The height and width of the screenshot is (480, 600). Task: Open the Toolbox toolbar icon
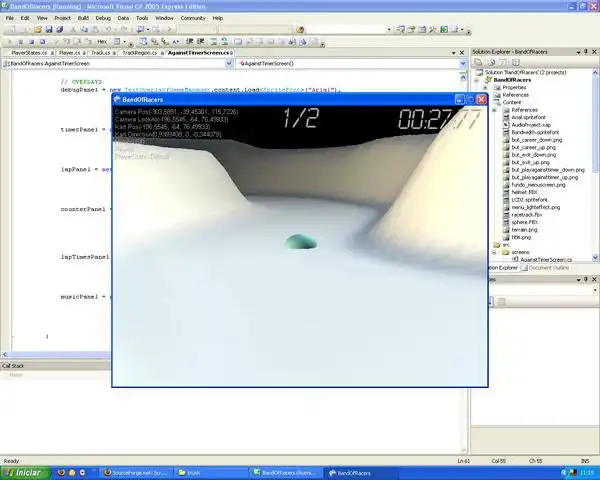(x=433, y=29)
